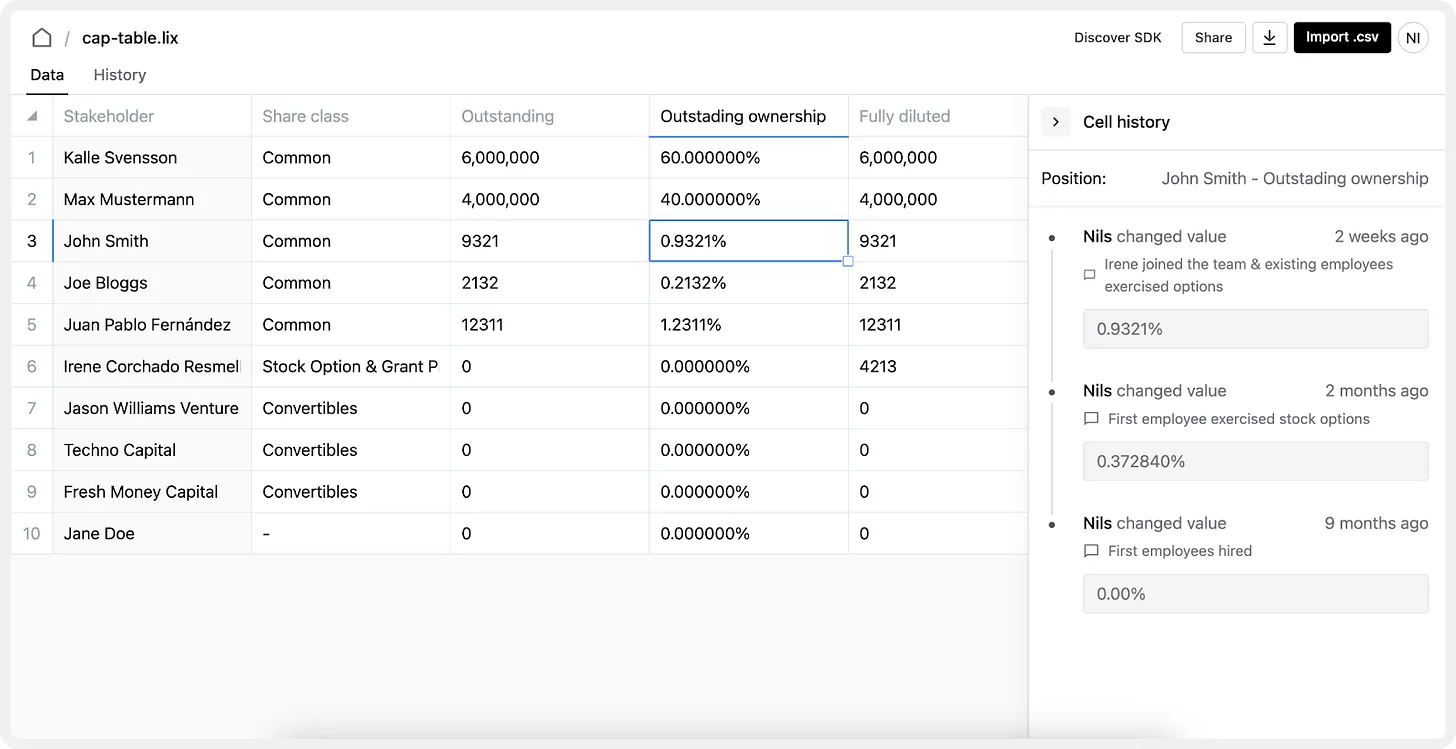This screenshot has height=749, width=1456.
Task: Click the 9 months ago timestamp
Action: [1376, 523]
